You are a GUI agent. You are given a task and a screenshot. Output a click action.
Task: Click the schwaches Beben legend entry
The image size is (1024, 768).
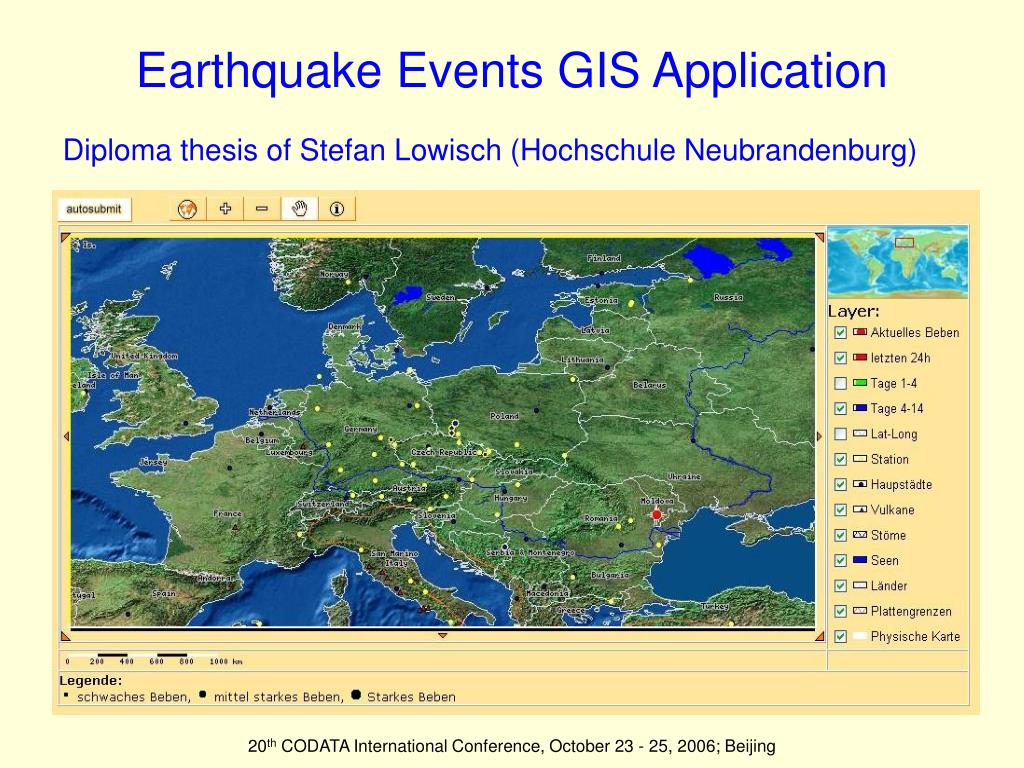pyautogui.click(x=128, y=696)
